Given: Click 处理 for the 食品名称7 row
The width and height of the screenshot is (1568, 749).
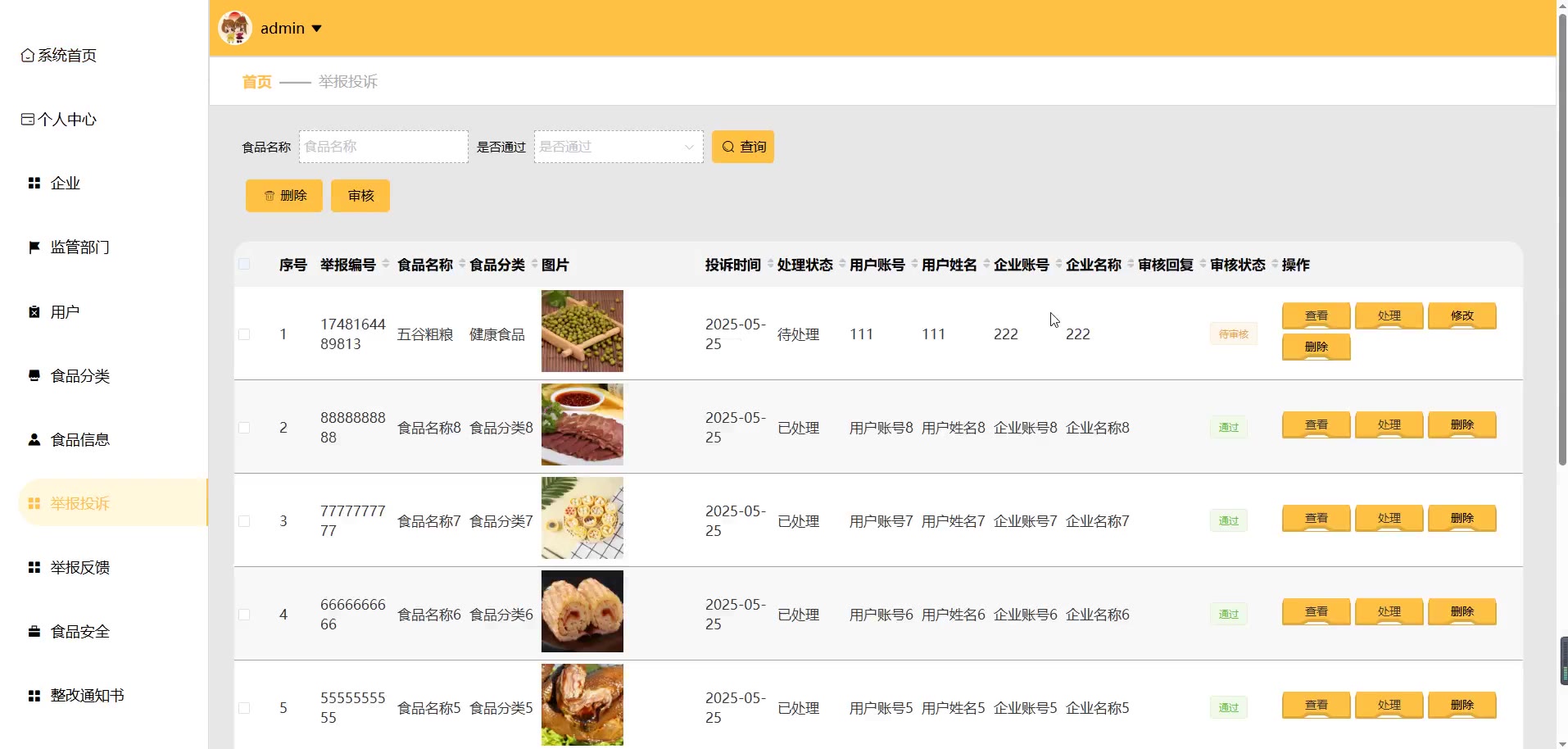Looking at the screenshot, I should coord(1389,518).
